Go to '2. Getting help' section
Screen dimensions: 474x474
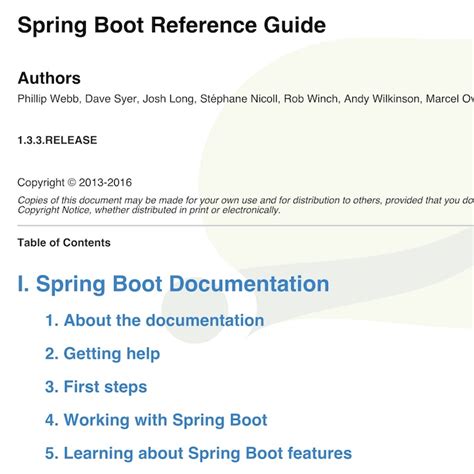click(x=103, y=354)
